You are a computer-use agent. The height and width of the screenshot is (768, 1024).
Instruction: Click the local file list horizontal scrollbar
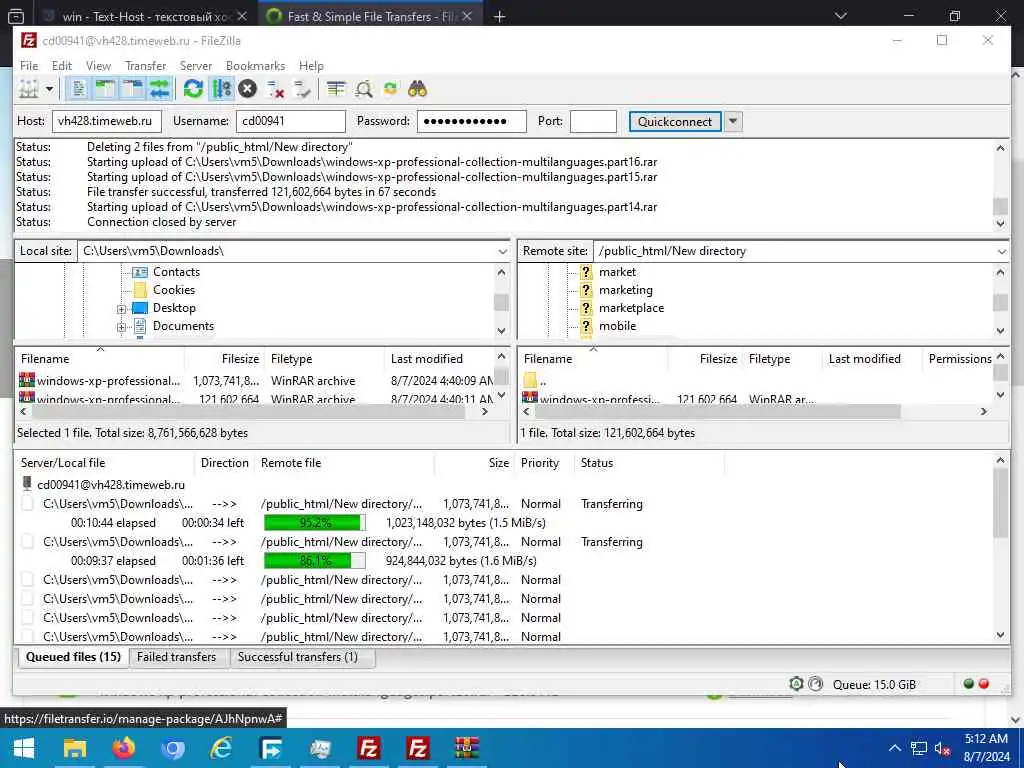click(248, 412)
